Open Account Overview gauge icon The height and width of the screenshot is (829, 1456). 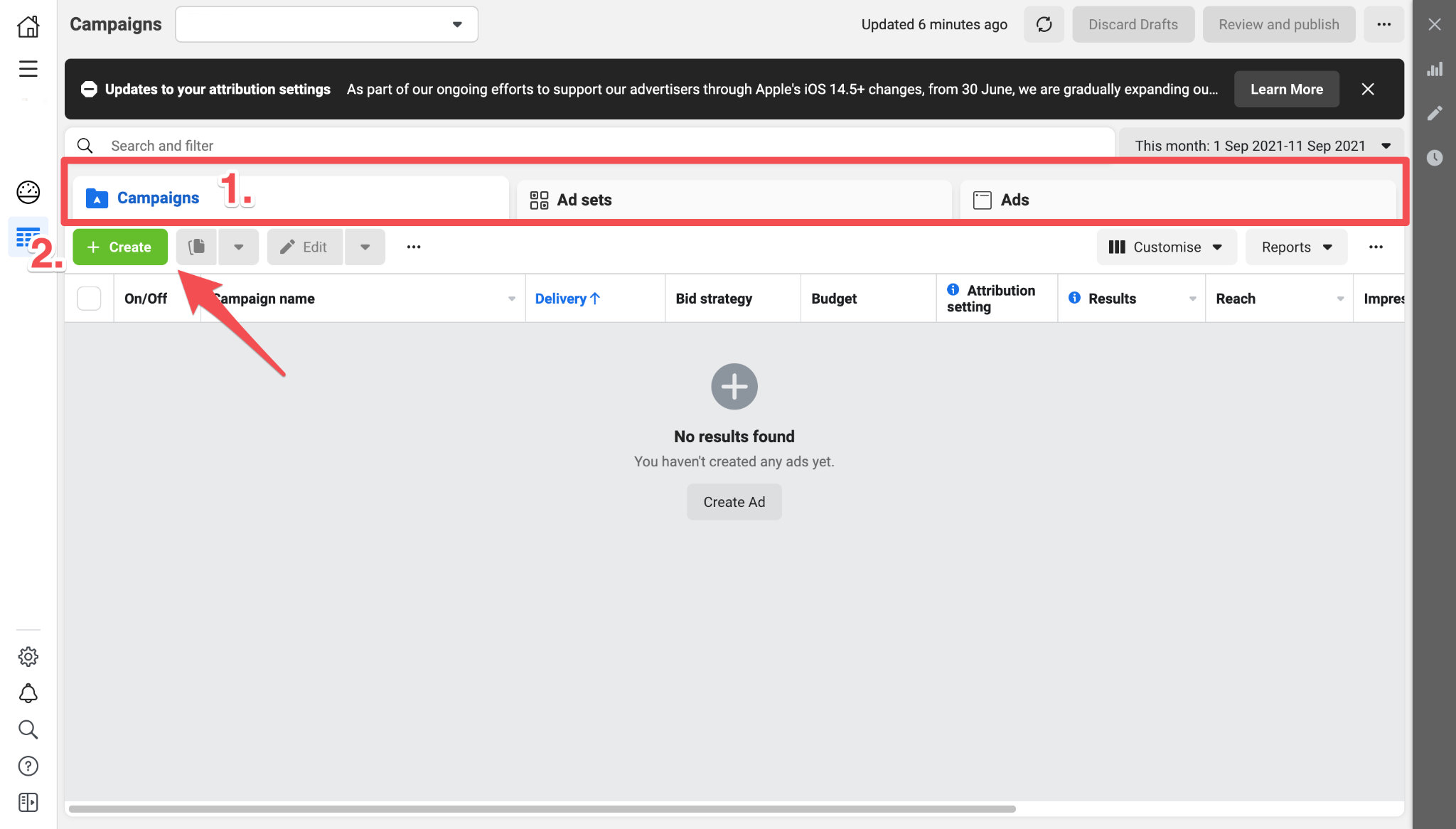(28, 191)
